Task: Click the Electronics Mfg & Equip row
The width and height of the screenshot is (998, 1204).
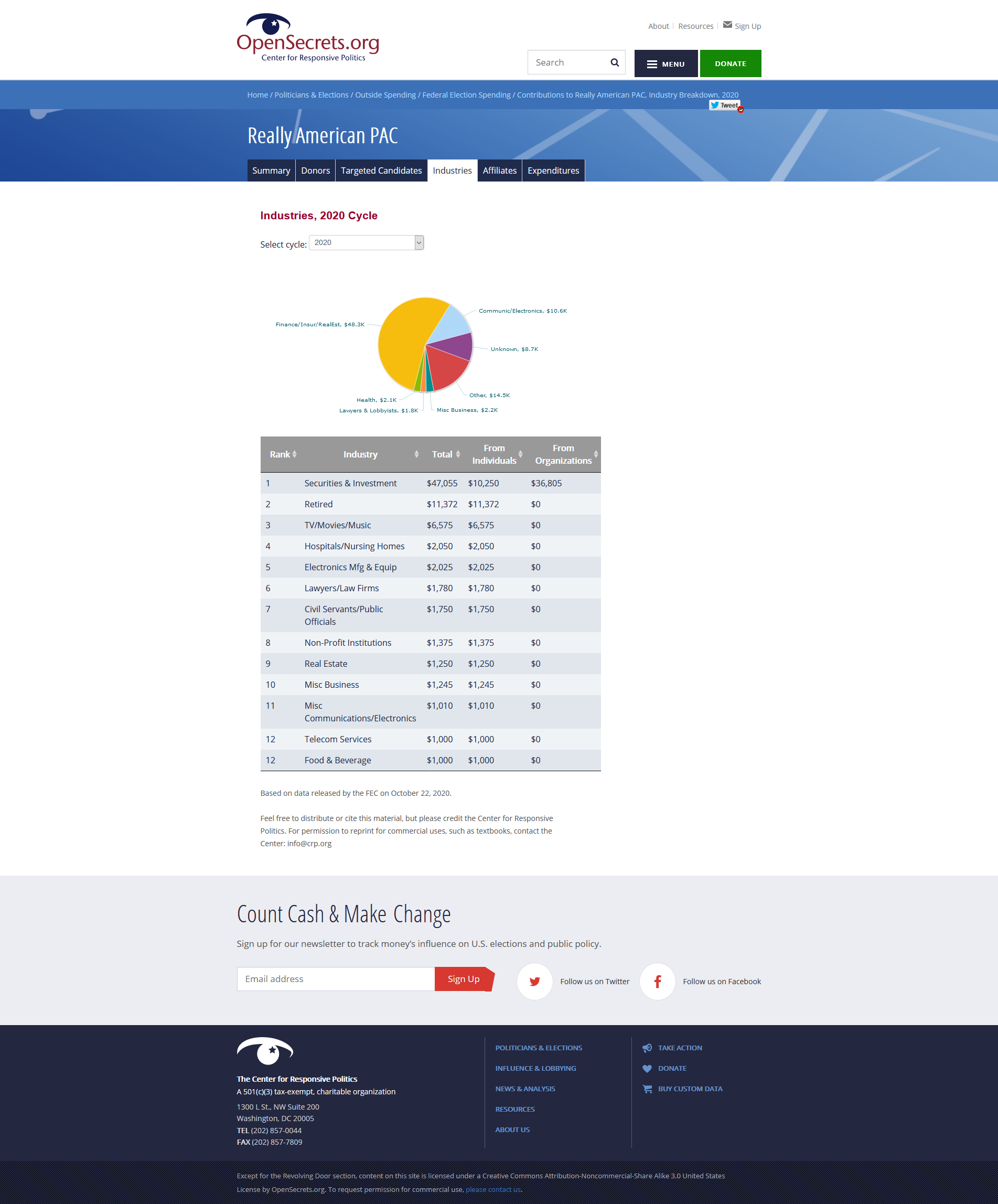Action: (431, 567)
